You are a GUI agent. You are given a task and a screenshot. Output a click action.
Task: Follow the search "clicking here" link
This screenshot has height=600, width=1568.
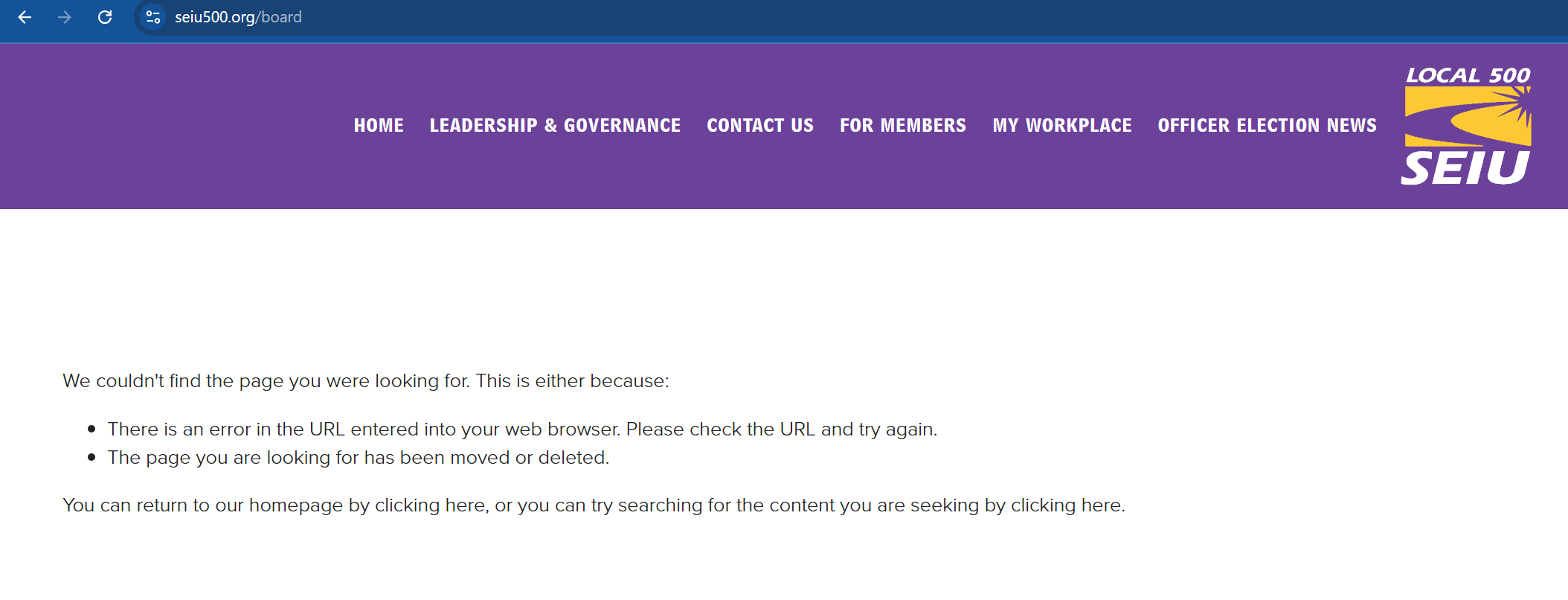[1066, 505]
